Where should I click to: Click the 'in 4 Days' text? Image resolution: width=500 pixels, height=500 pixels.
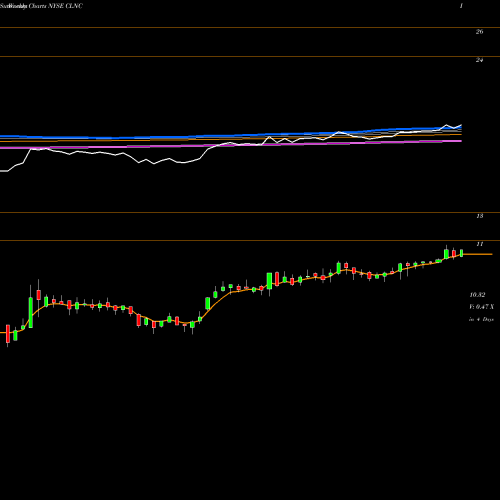(481, 319)
